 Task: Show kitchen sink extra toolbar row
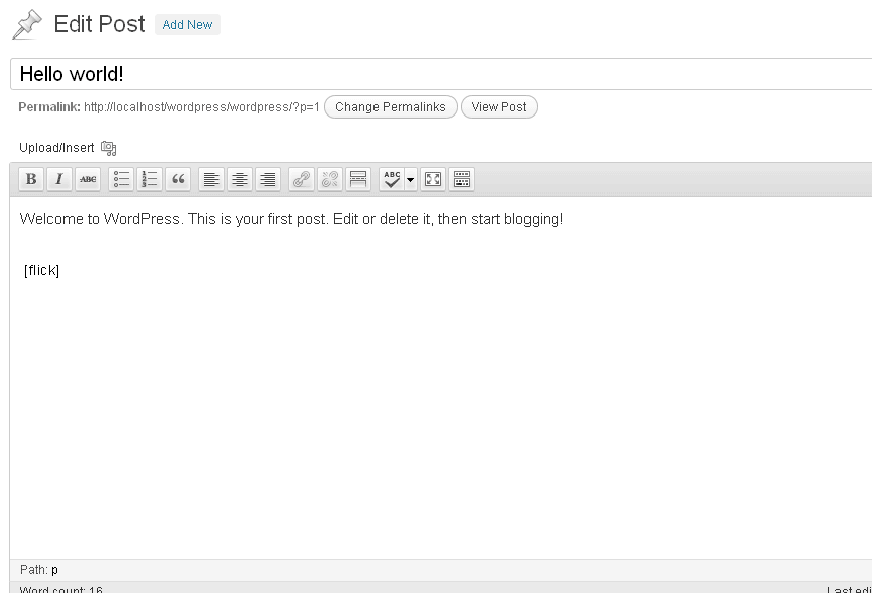(x=462, y=179)
